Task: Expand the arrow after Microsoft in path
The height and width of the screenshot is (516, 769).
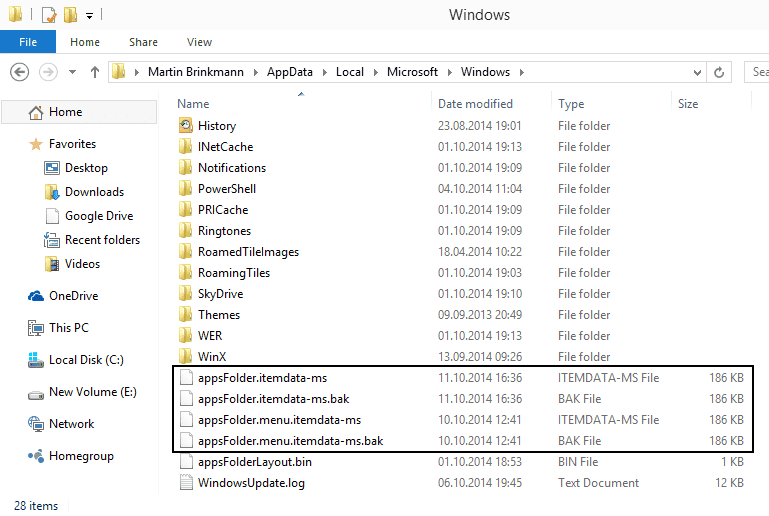Action: (x=449, y=73)
